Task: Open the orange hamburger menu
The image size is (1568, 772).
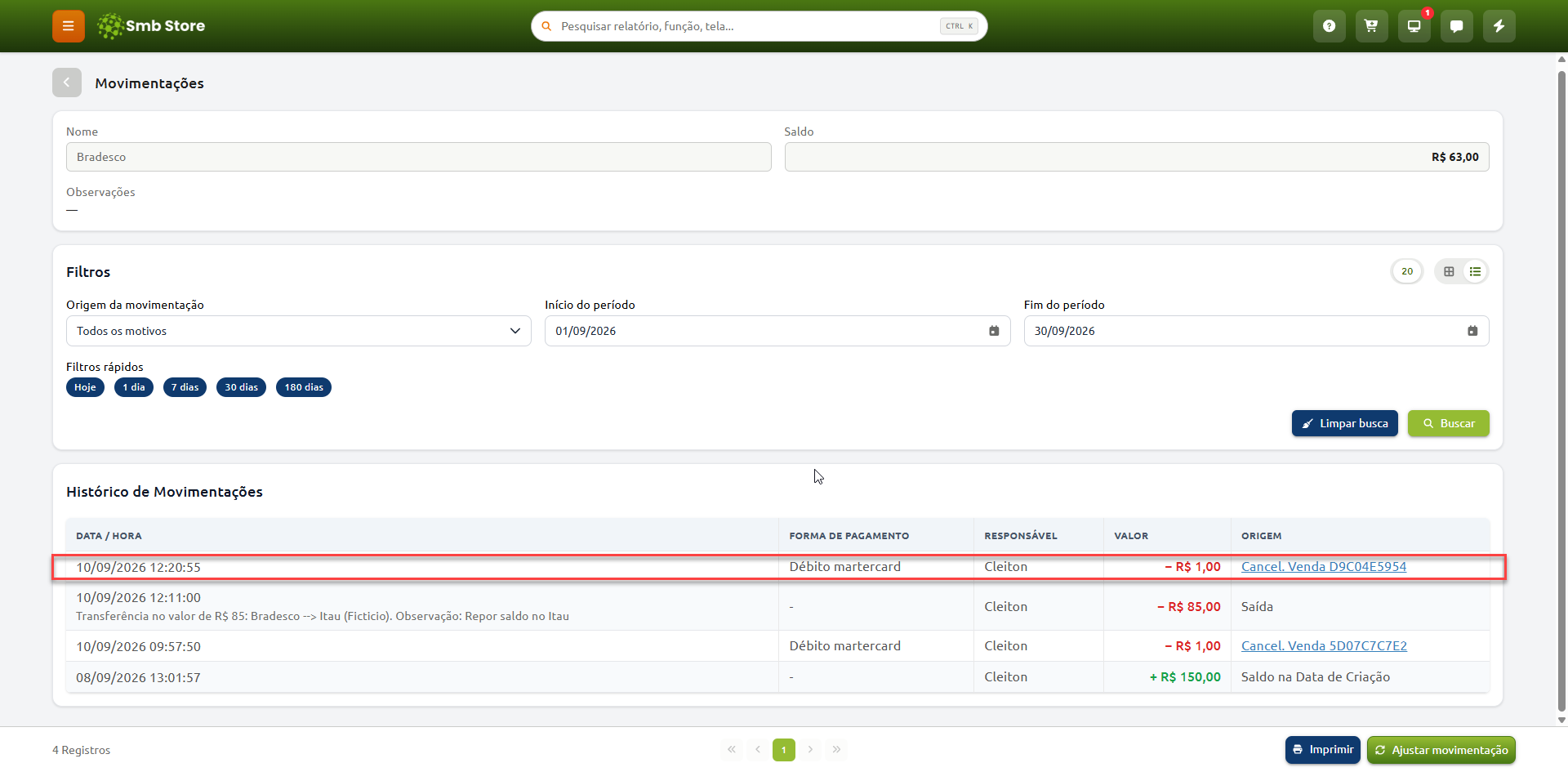Action: click(x=69, y=26)
